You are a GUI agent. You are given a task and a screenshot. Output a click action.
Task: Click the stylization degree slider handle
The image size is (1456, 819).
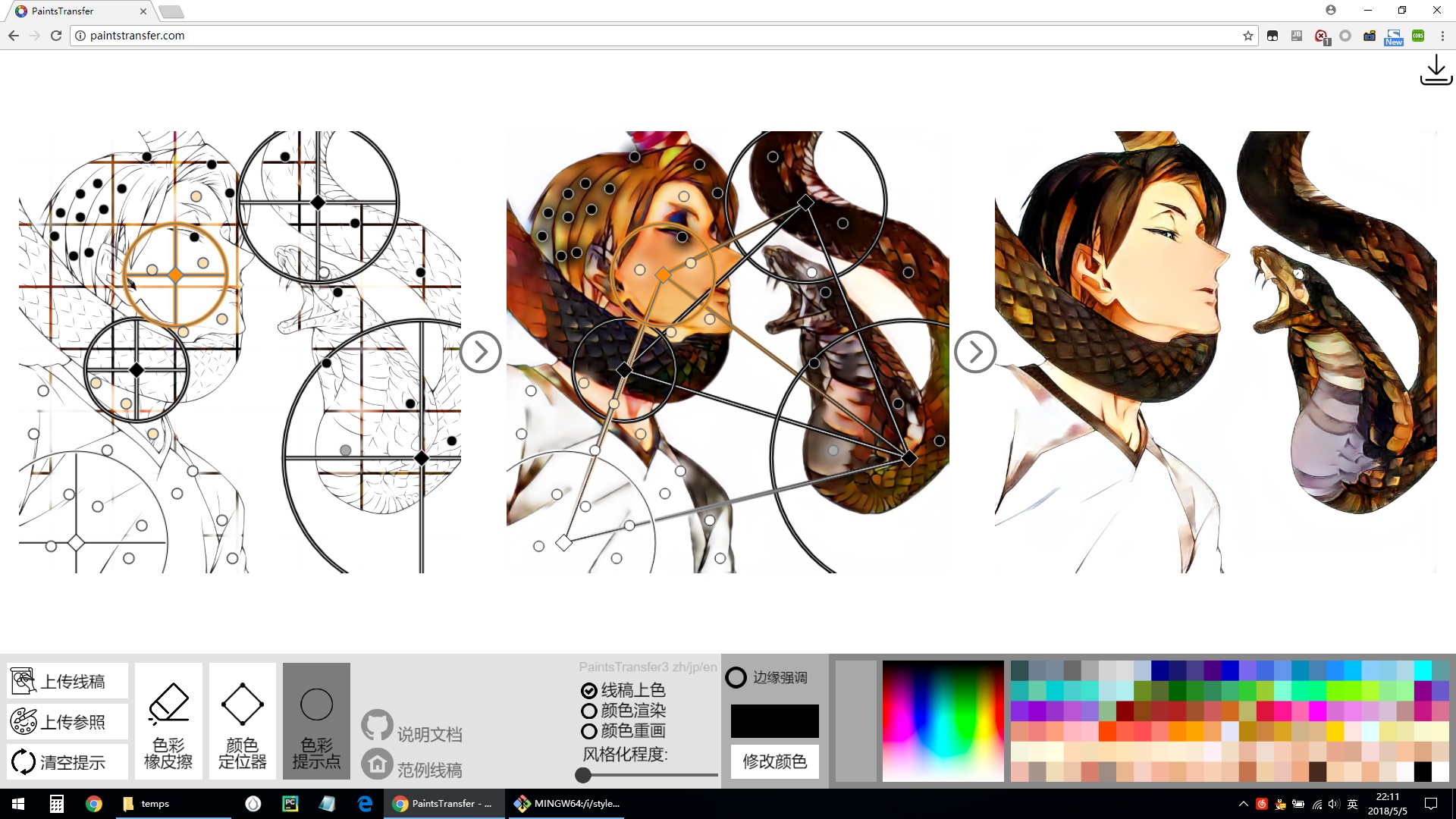pos(583,775)
